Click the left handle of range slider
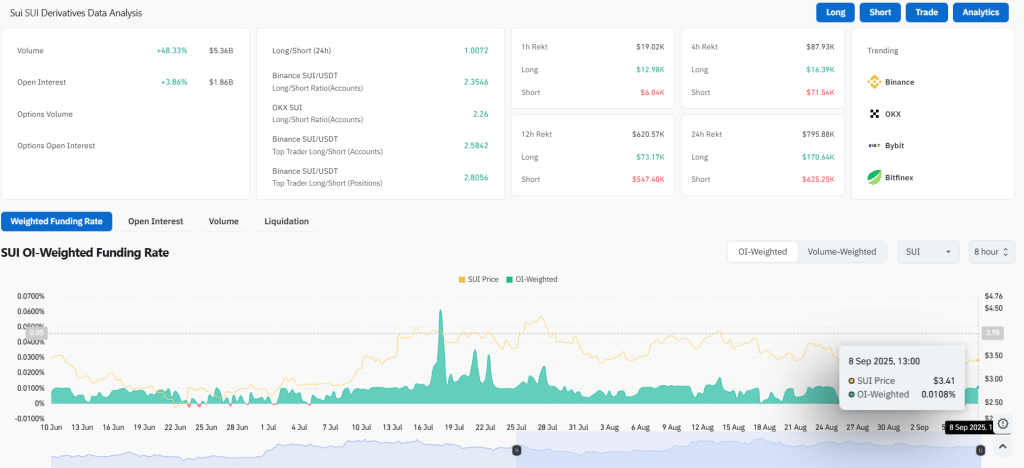The width and height of the screenshot is (1024, 468). 517,450
